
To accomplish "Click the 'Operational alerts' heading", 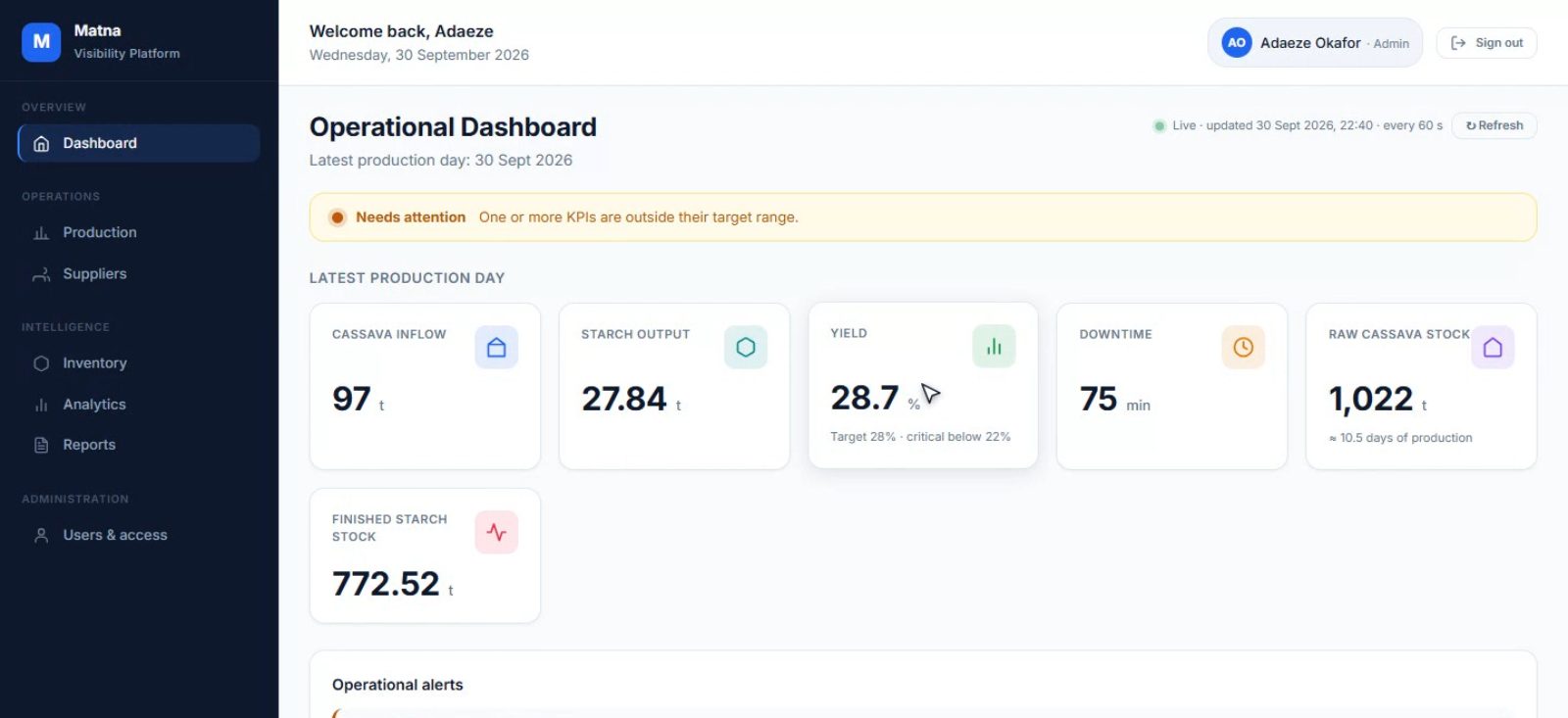I will click(398, 685).
